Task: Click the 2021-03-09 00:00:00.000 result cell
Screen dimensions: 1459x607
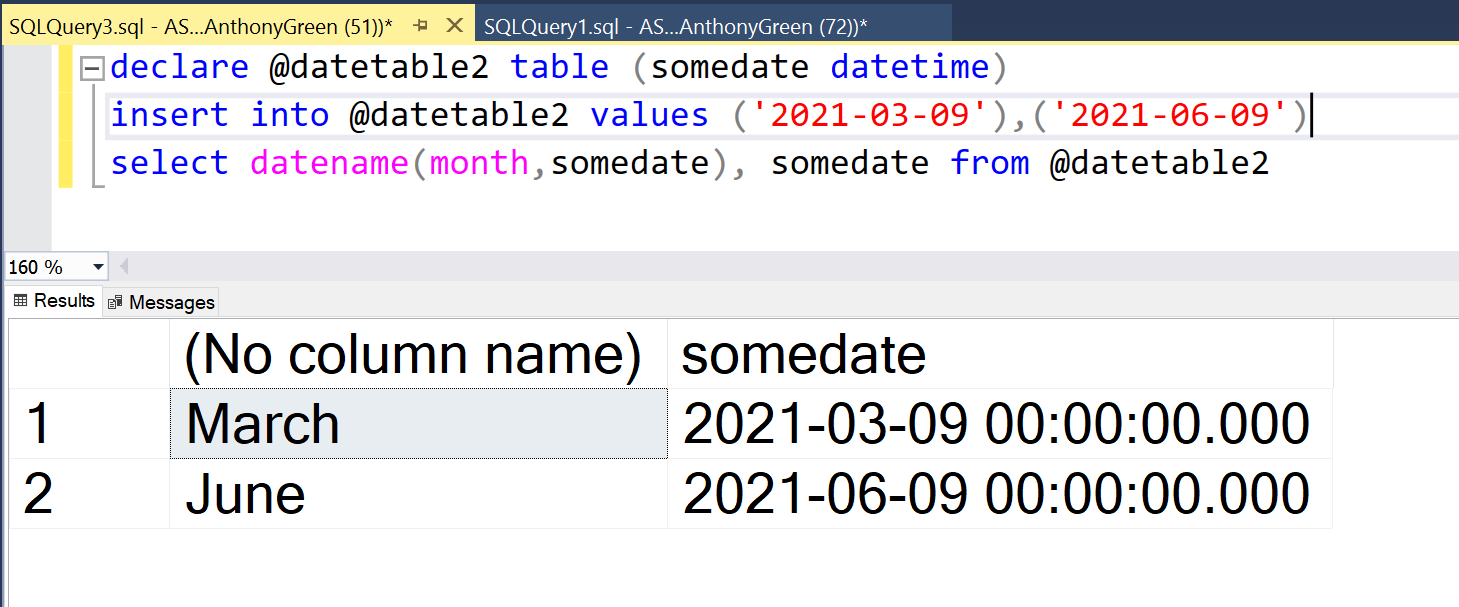Action: coord(996,424)
